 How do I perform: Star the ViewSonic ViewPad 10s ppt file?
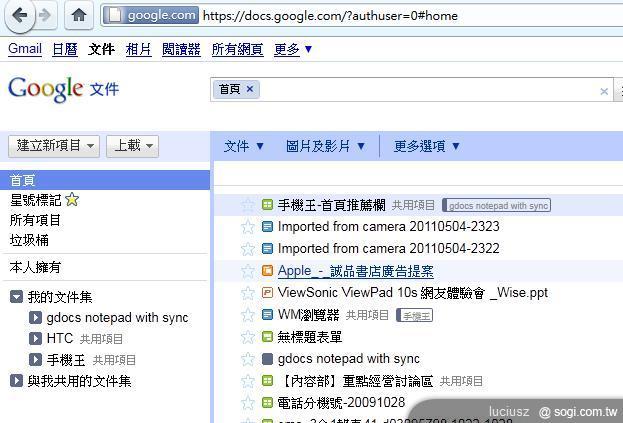point(248,293)
